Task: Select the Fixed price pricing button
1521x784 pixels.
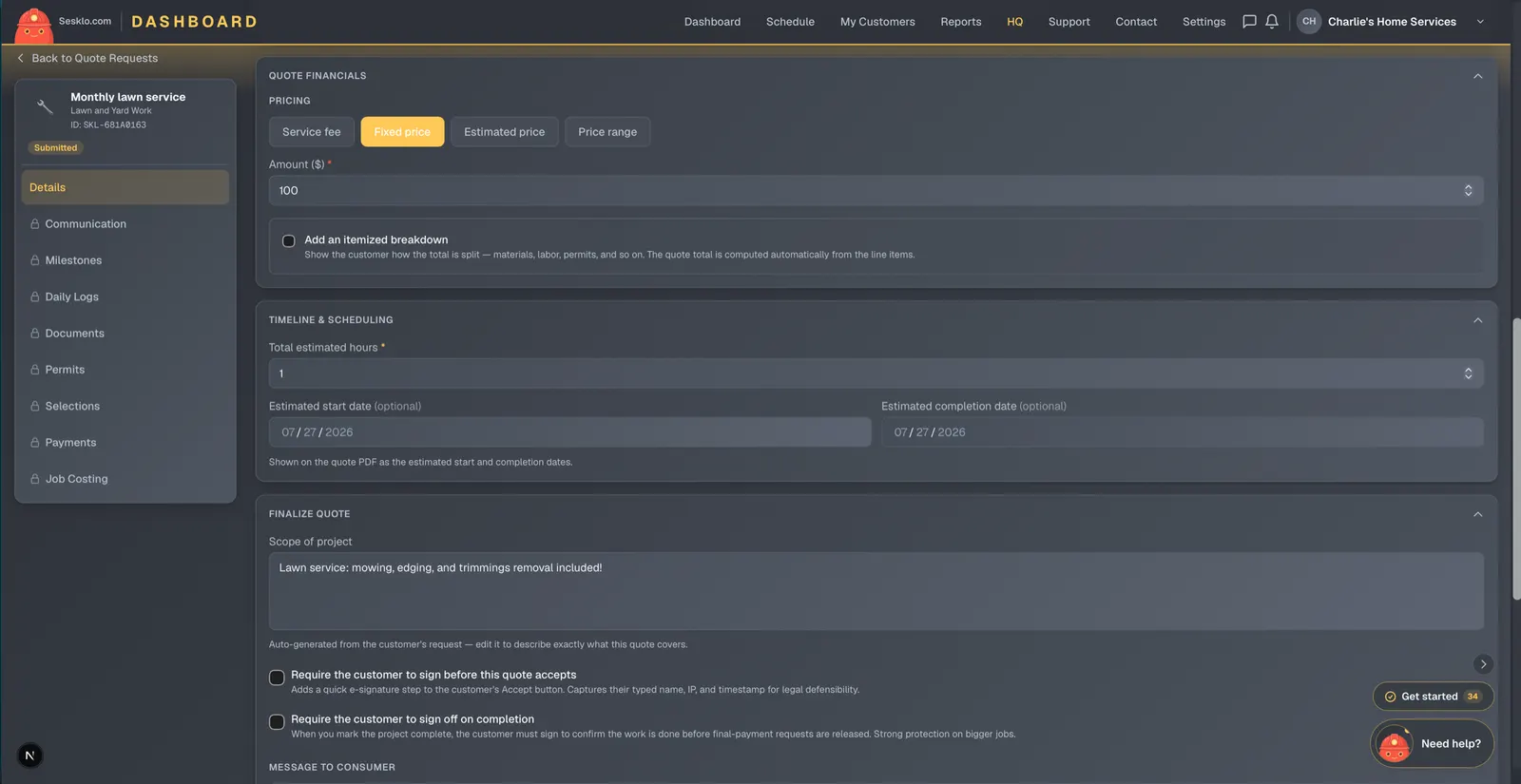Action: 402,132
